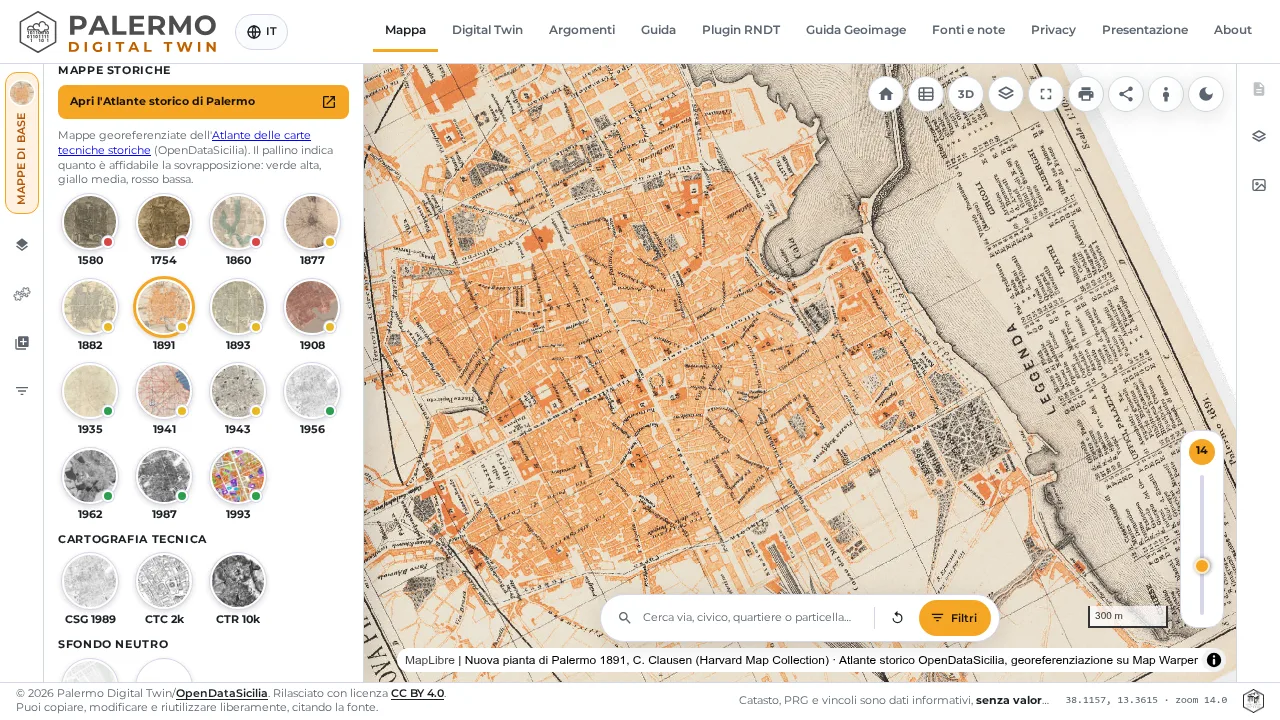The height and width of the screenshot is (720, 1280).
Task: Follow the Atlante delle carte tecniche storiche link
Action: [x=184, y=142]
